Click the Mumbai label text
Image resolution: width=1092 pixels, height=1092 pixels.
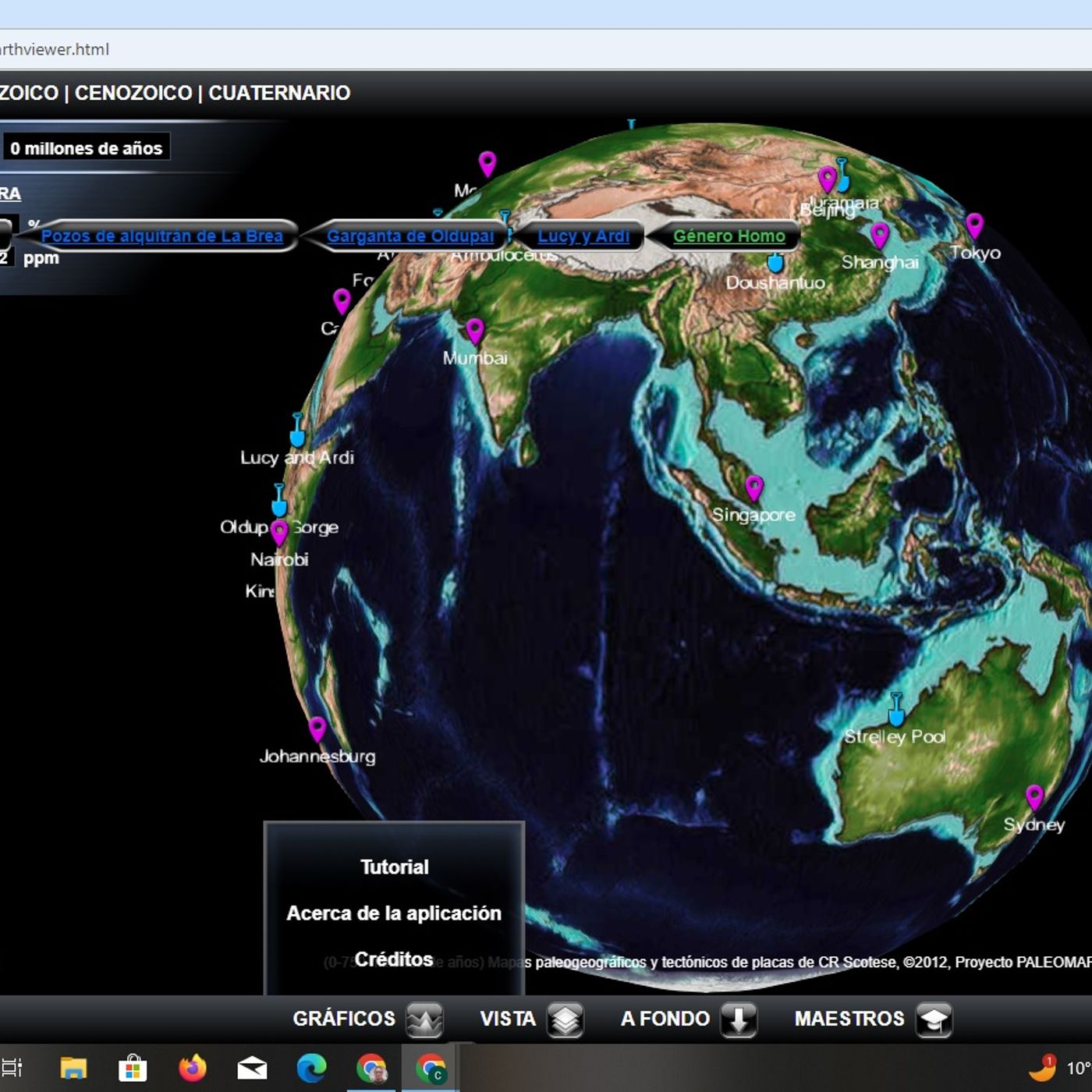pyautogui.click(x=475, y=358)
